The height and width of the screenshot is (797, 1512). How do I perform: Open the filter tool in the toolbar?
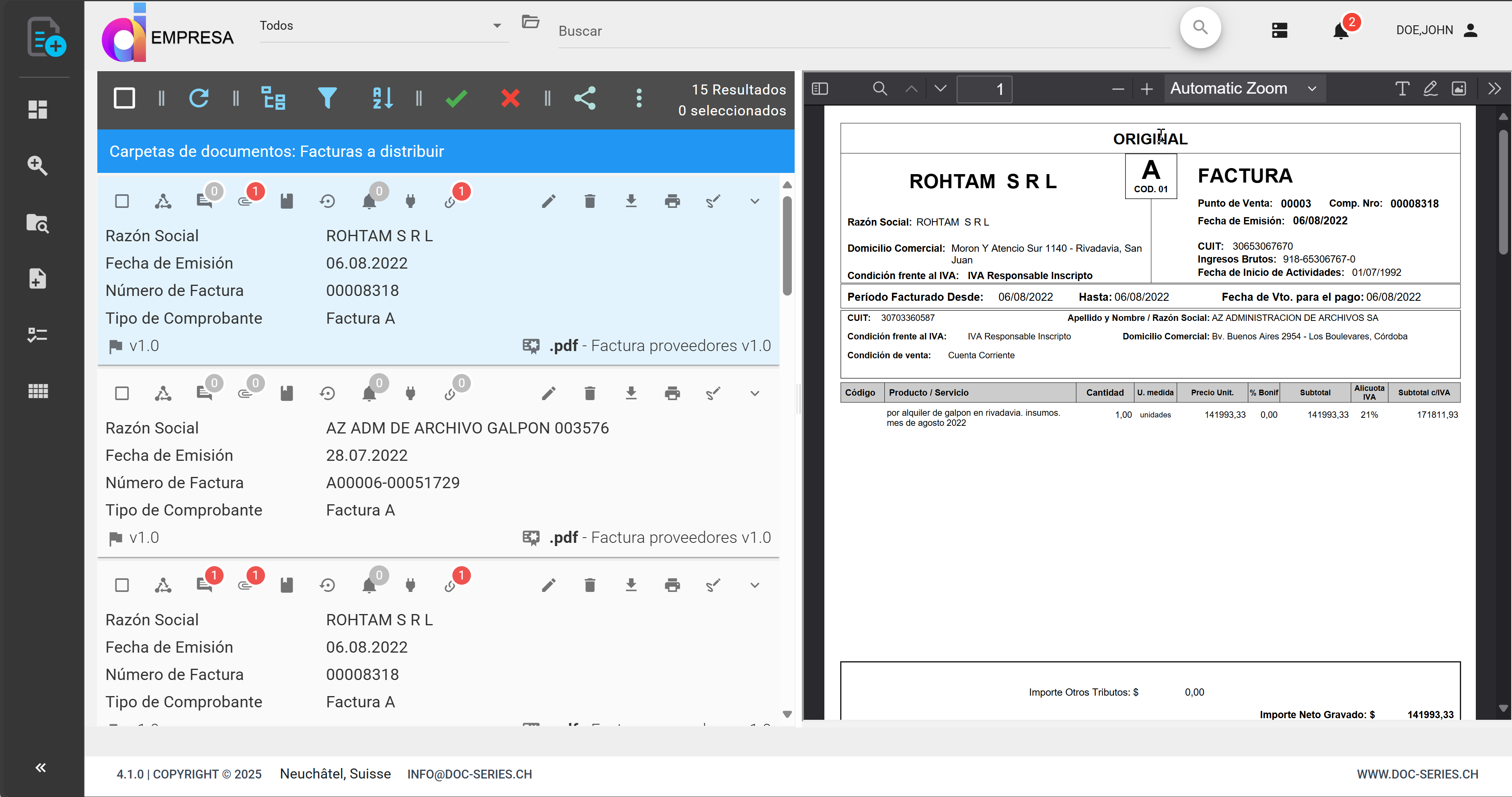coord(328,98)
